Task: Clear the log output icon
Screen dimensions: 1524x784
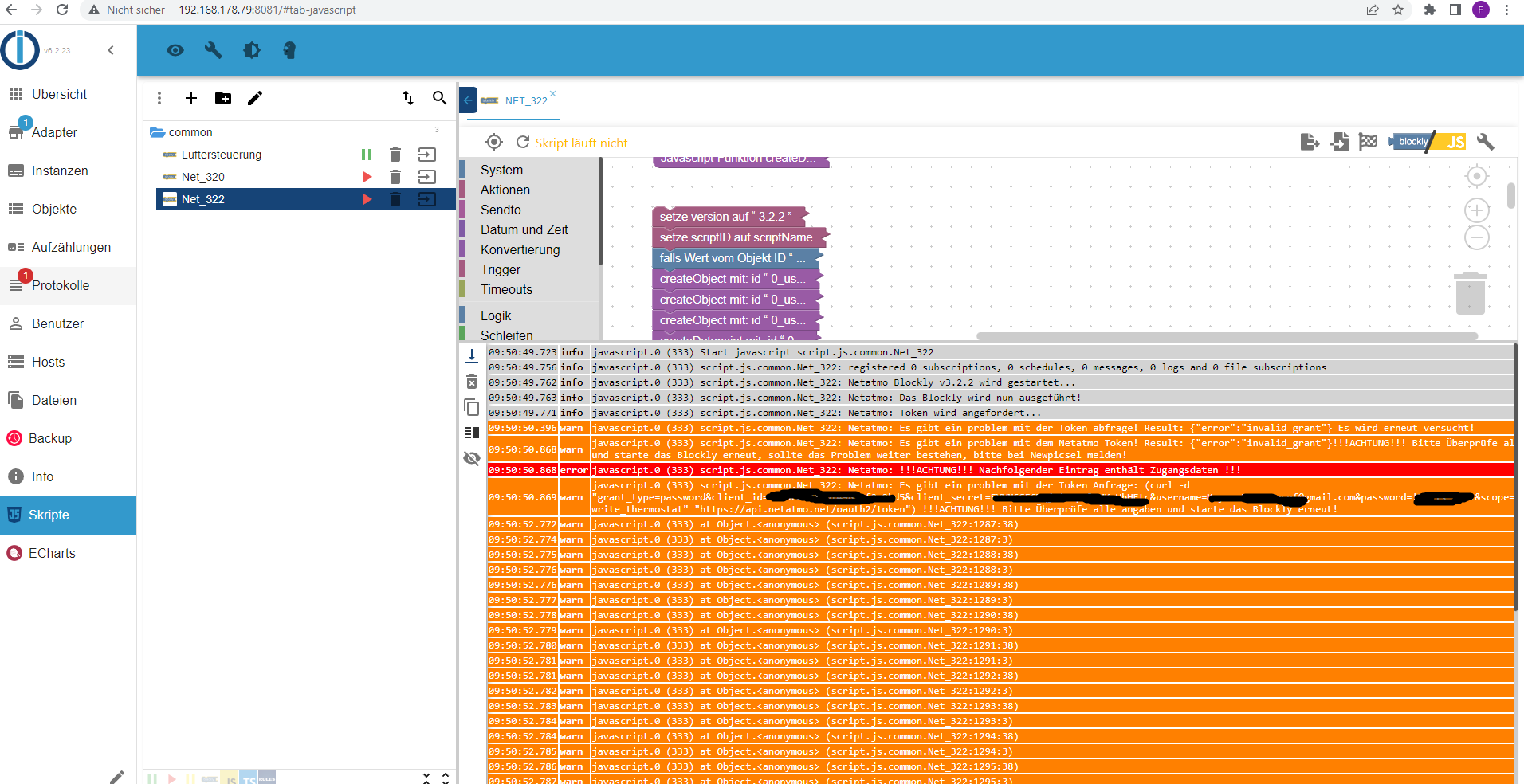Action: 472,382
